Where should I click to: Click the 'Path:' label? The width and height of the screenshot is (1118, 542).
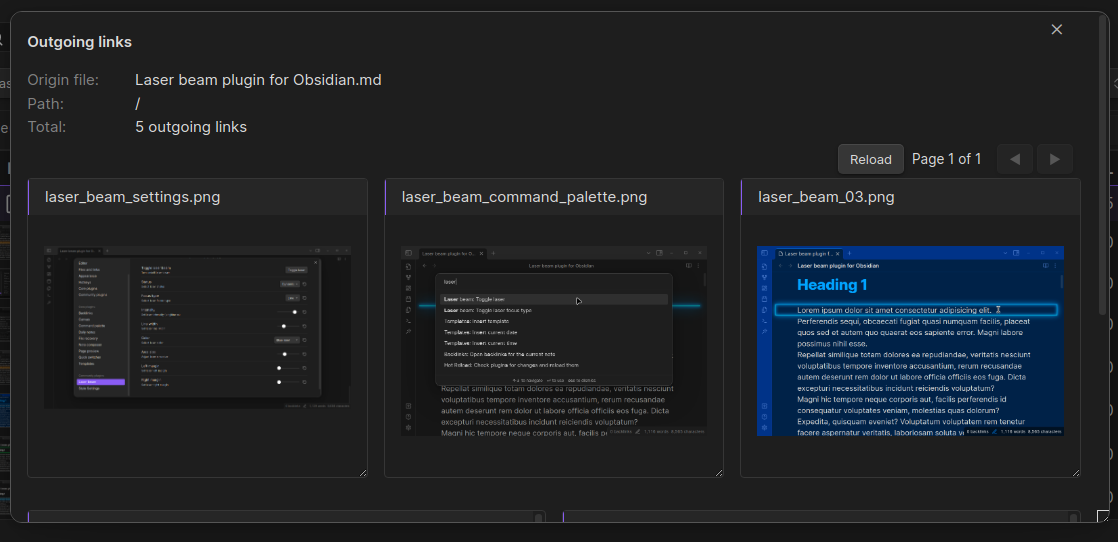(x=46, y=103)
